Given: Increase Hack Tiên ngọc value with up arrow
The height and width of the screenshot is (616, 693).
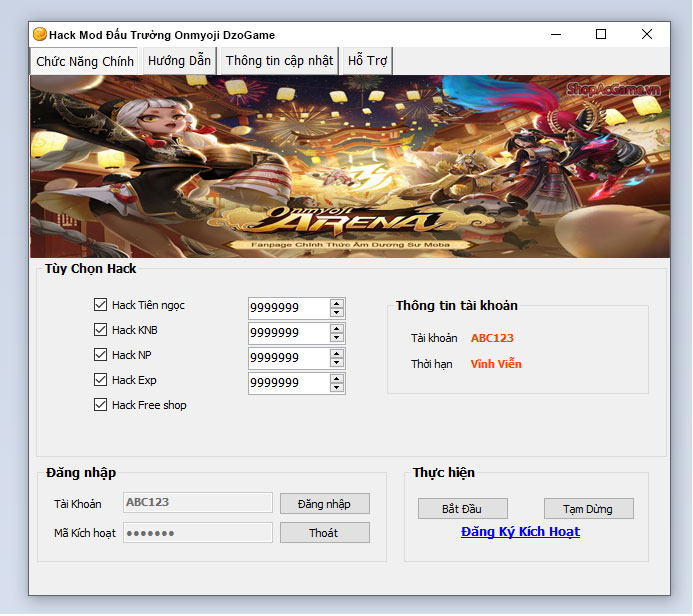Looking at the screenshot, I should pyautogui.click(x=337, y=304).
